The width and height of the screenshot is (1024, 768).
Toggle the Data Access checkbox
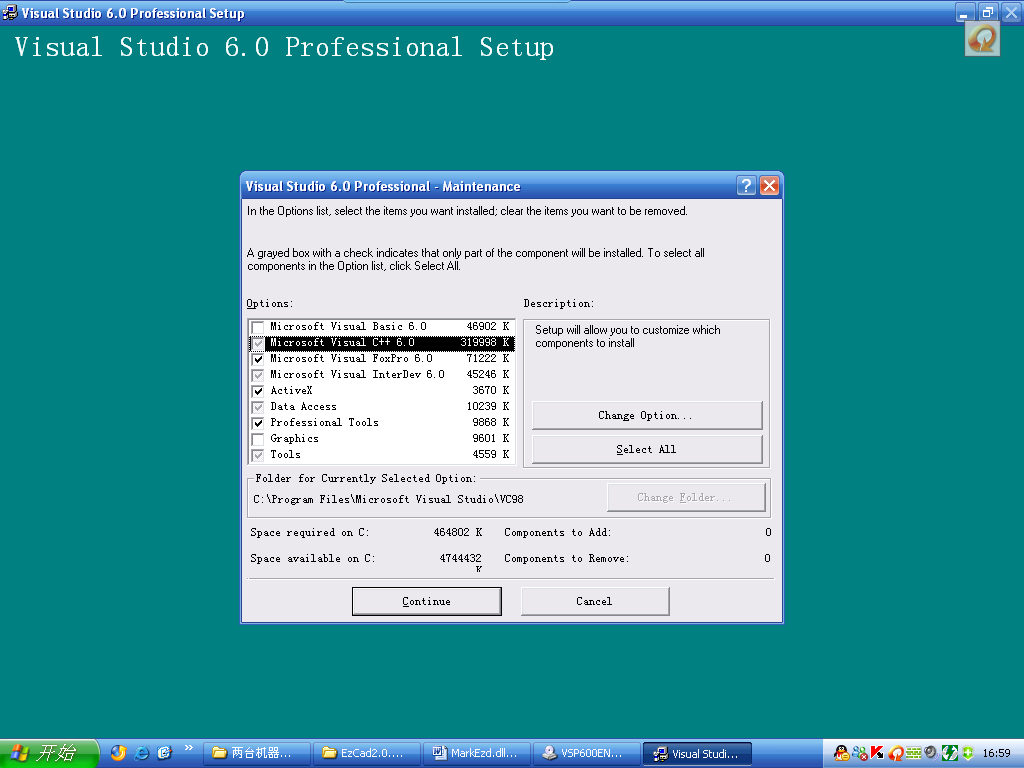click(x=258, y=407)
